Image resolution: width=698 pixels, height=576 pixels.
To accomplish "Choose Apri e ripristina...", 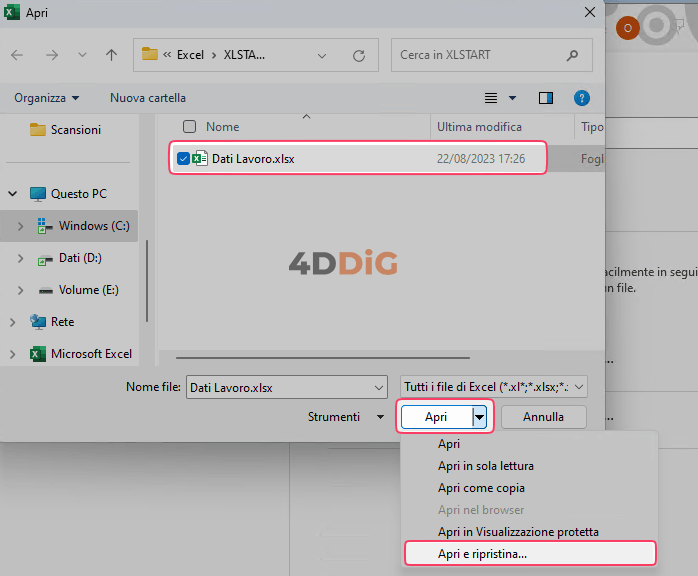I will tap(530, 554).
